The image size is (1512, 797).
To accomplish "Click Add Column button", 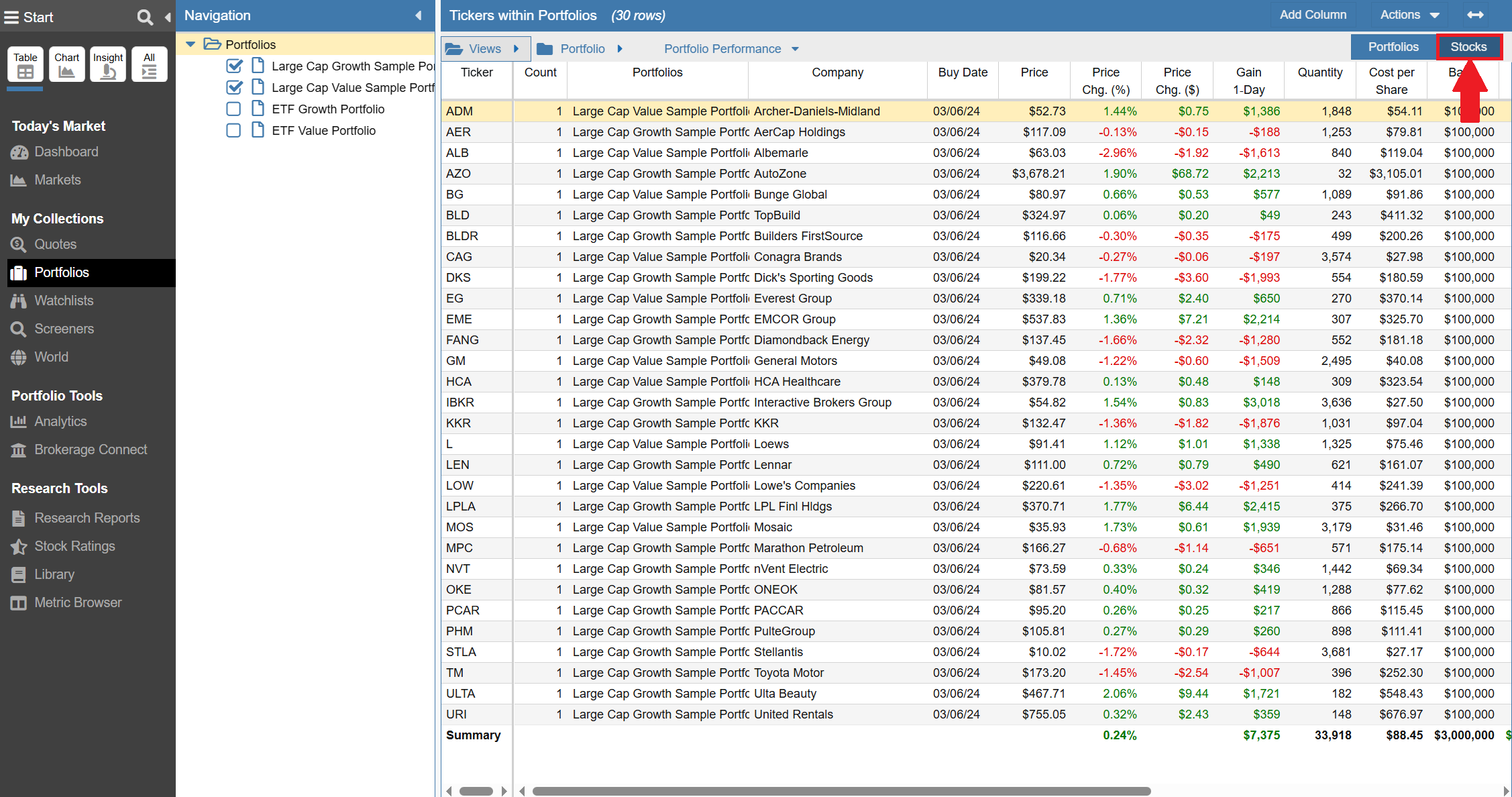I will [1313, 15].
